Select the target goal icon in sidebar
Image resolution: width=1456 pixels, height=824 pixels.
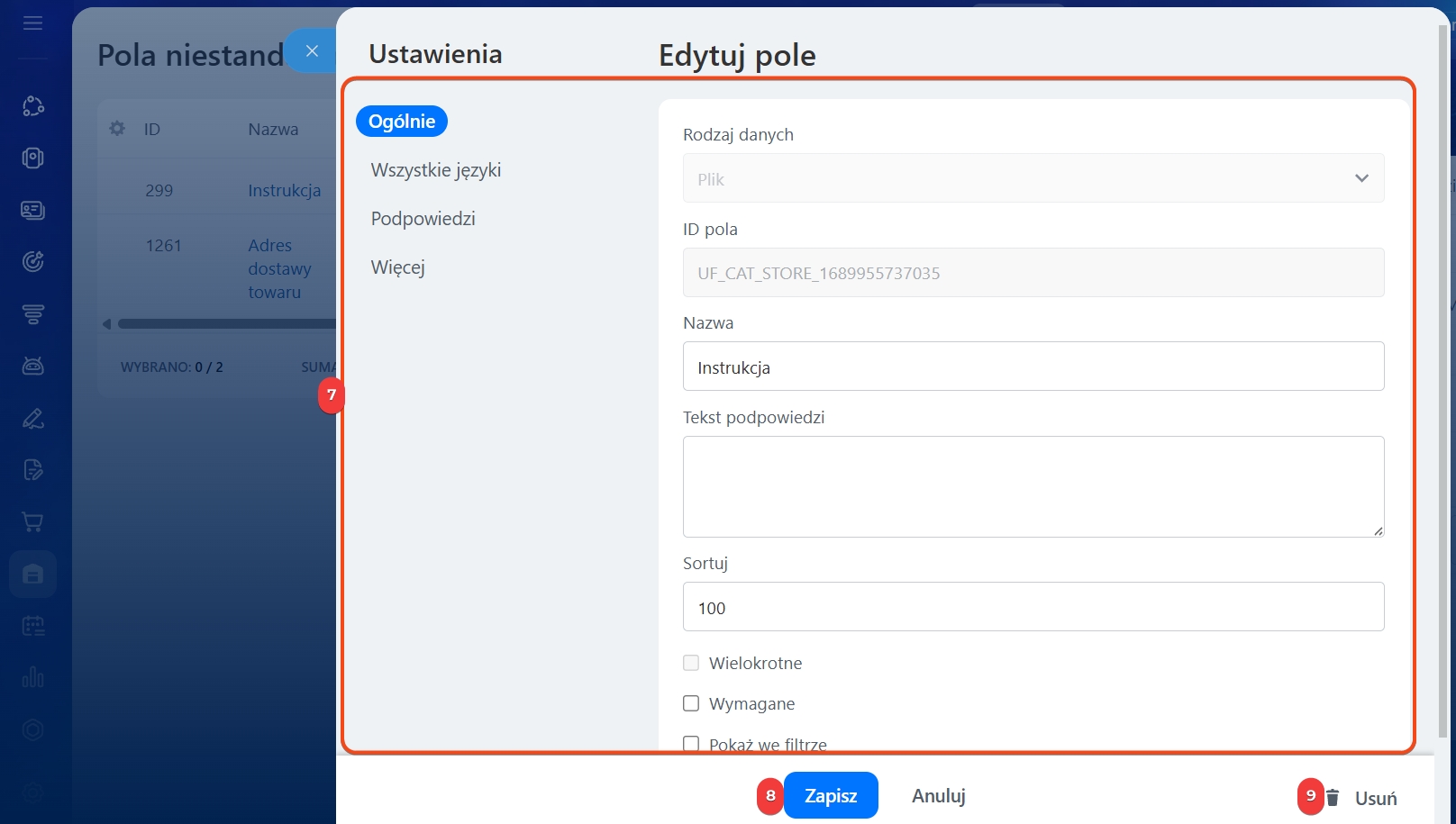point(32,262)
